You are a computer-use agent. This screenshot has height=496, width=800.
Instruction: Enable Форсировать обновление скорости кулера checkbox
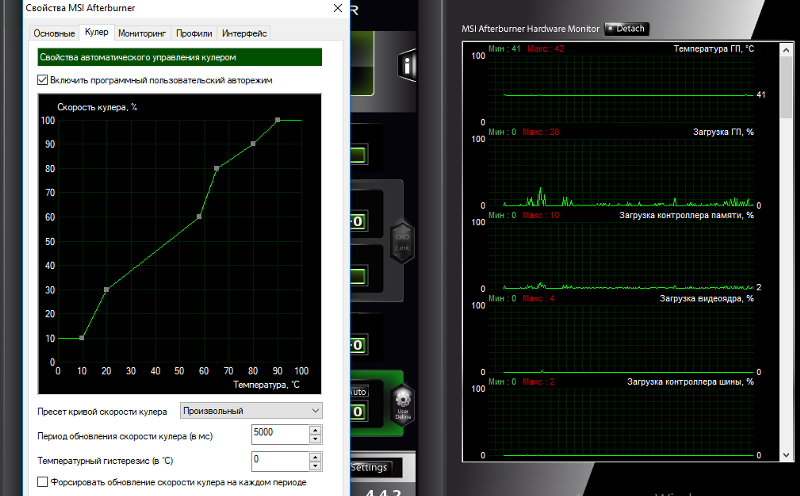click(43, 482)
